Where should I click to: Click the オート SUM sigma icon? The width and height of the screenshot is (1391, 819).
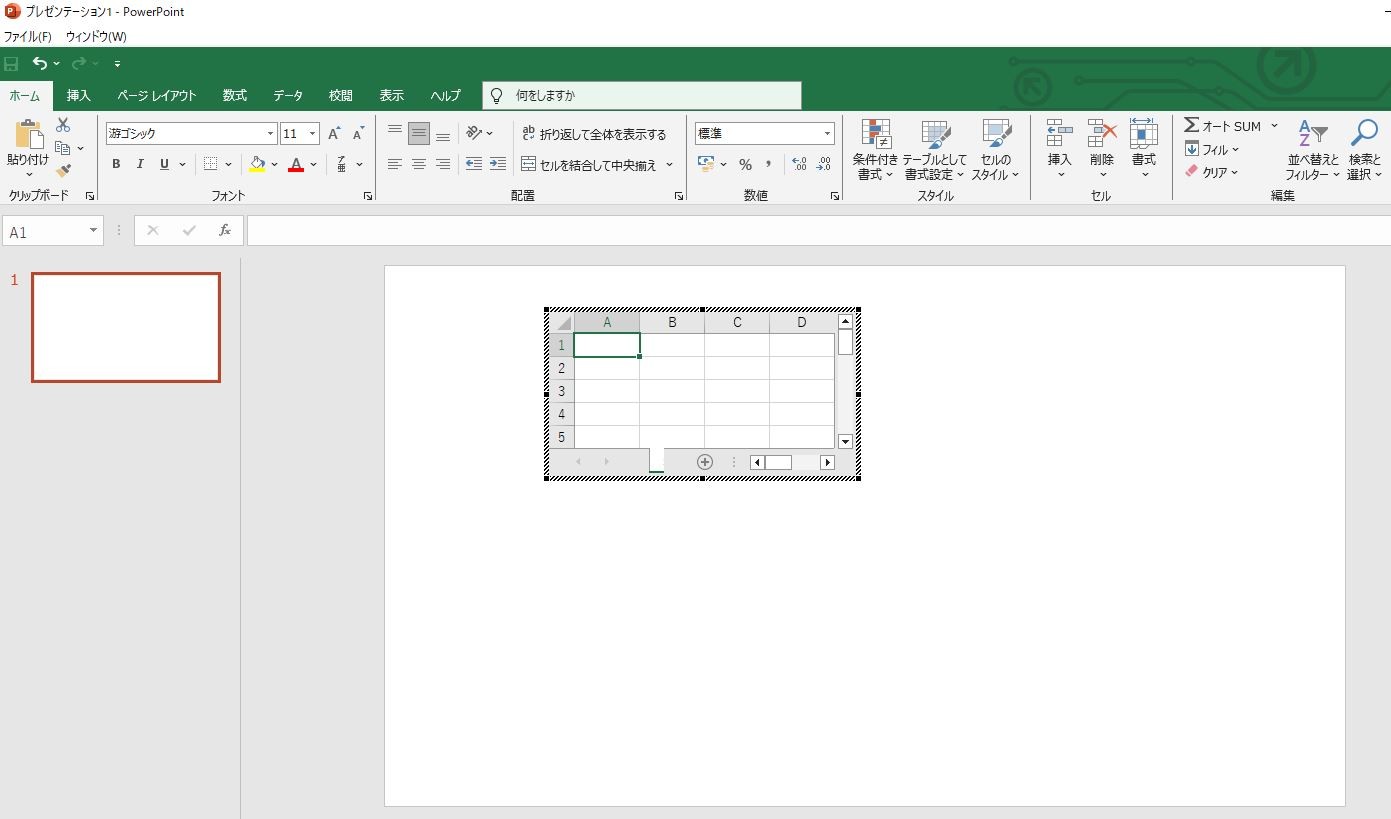point(1191,126)
